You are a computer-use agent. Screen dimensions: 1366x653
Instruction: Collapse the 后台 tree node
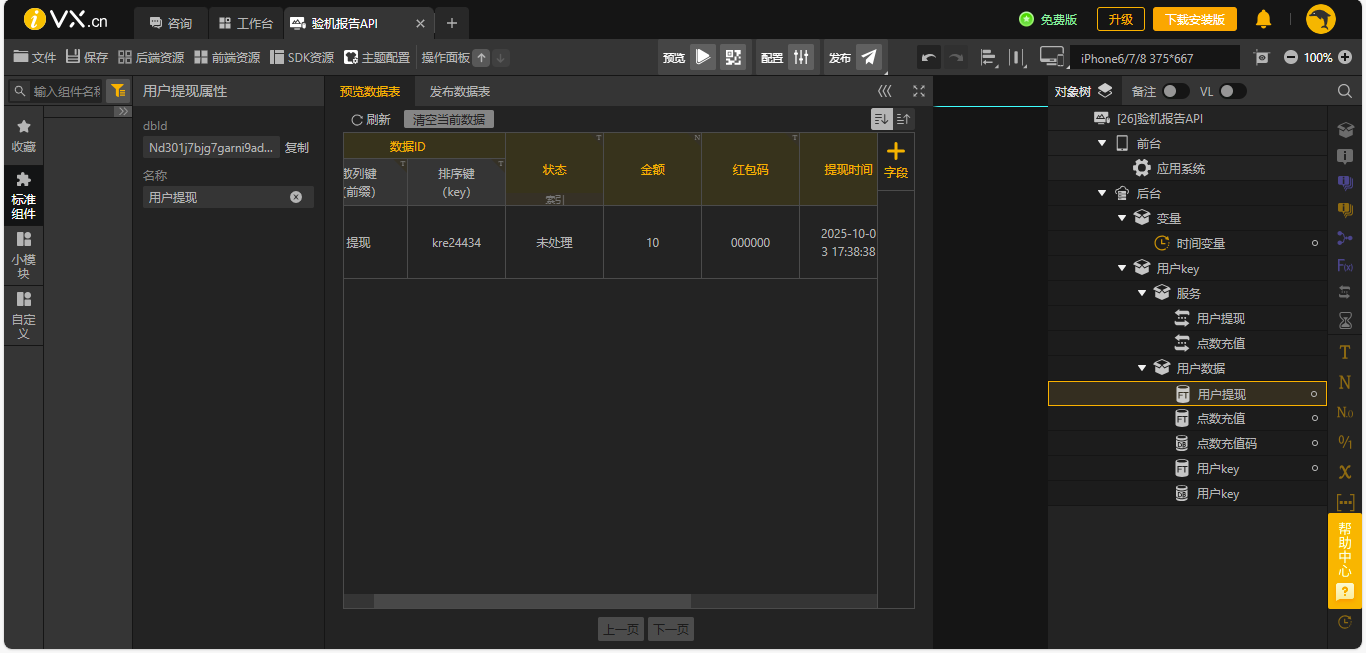coord(1102,193)
